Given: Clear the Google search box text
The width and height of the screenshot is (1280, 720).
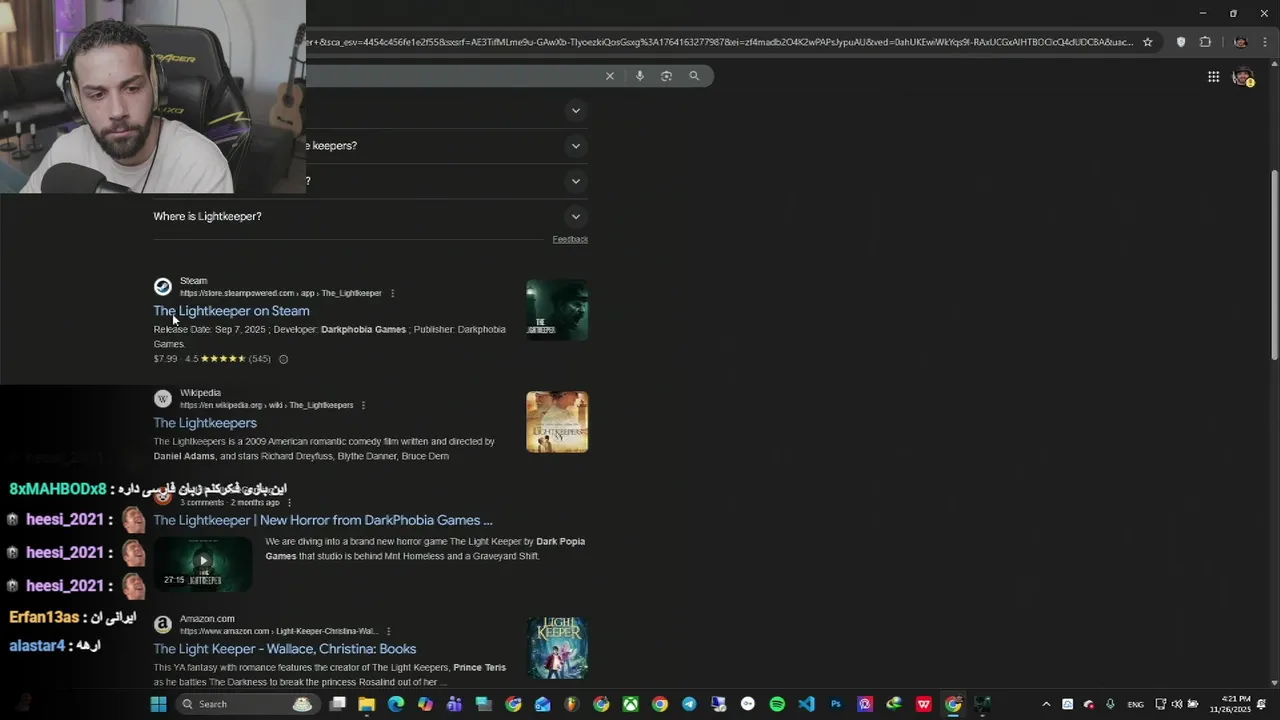Looking at the screenshot, I should pyautogui.click(x=610, y=76).
